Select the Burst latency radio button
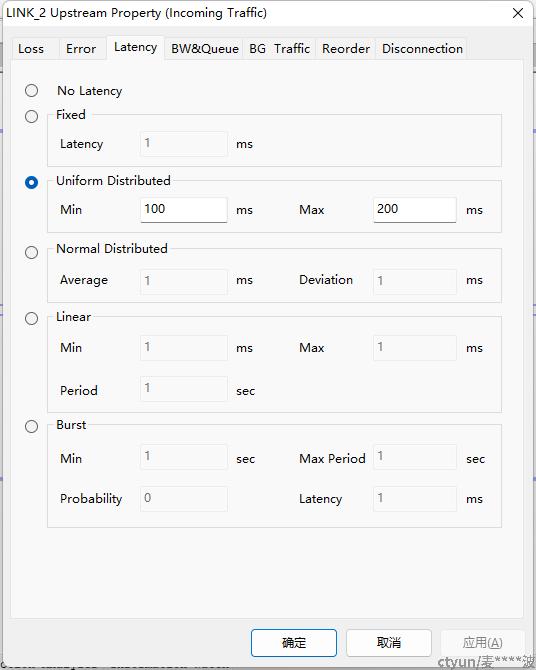This screenshot has height=670, width=536. point(31,426)
